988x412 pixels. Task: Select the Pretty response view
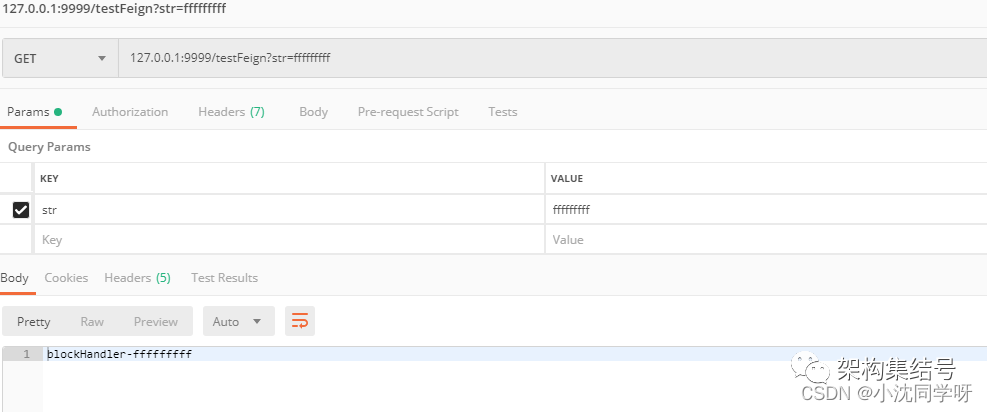tap(34, 321)
